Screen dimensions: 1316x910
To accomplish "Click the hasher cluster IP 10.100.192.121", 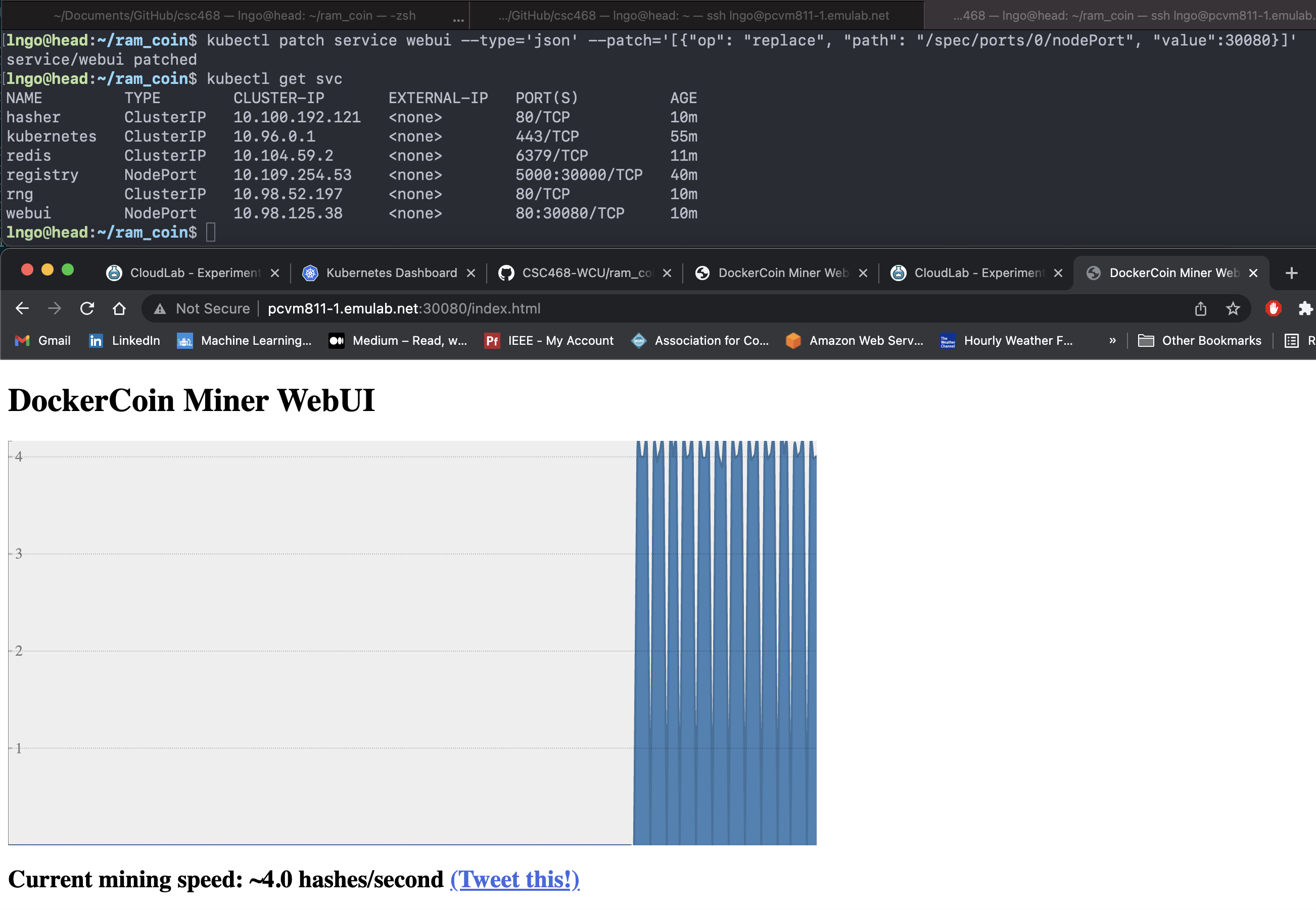I will pos(297,117).
